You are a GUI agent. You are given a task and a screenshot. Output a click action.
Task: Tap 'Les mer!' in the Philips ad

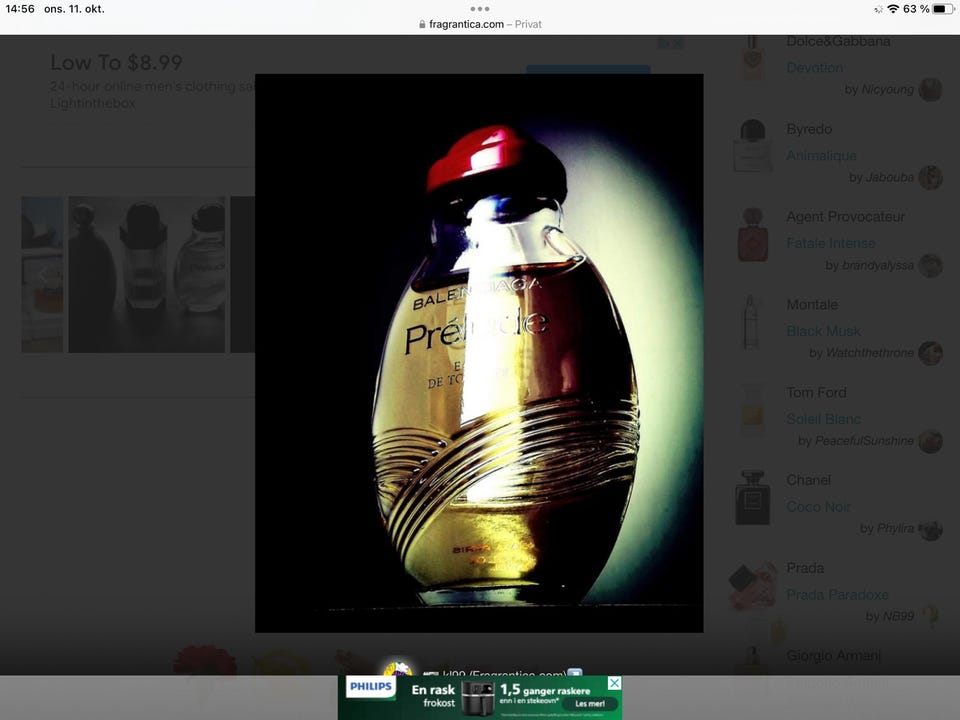point(590,703)
